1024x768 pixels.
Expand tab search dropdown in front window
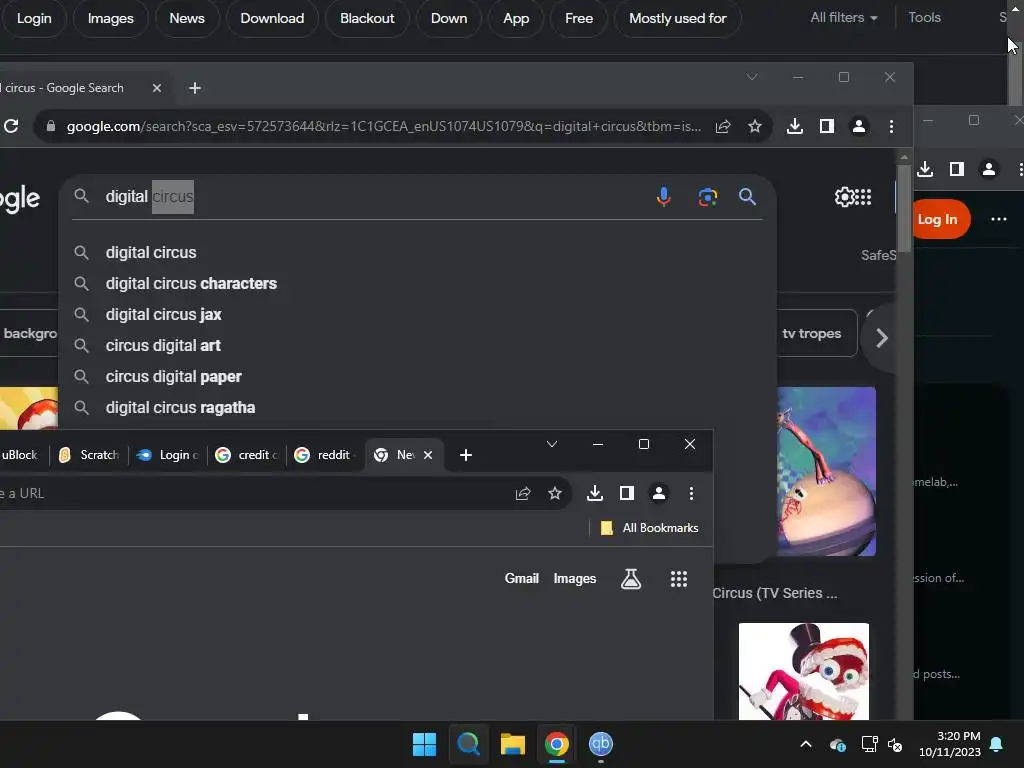(552, 444)
